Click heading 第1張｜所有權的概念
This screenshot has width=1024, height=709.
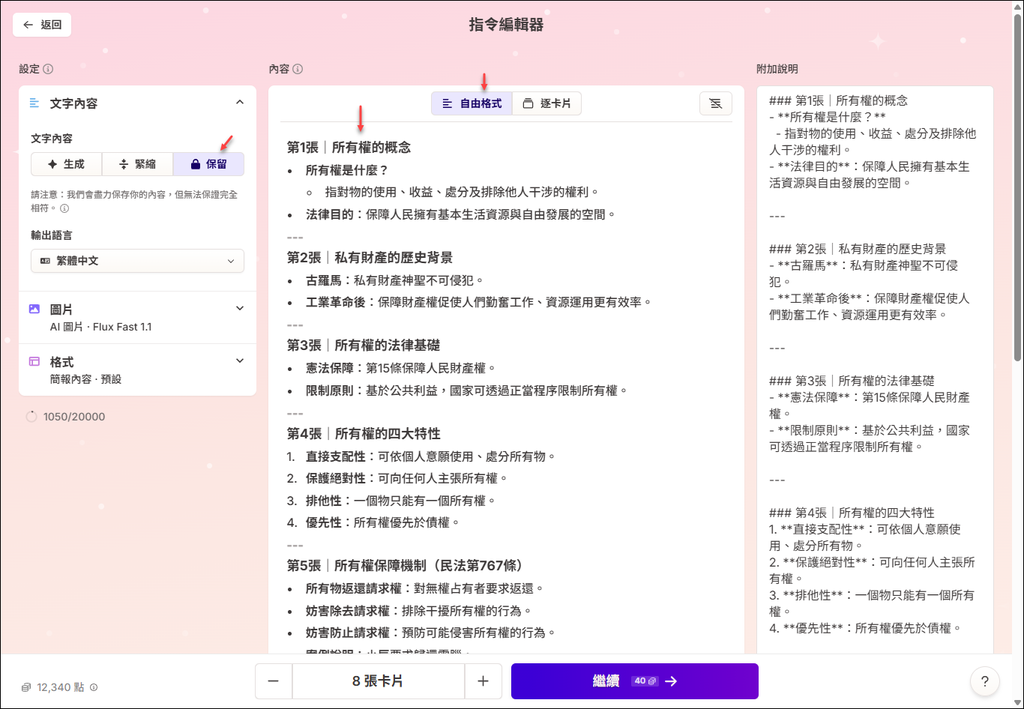pos(349,148)
